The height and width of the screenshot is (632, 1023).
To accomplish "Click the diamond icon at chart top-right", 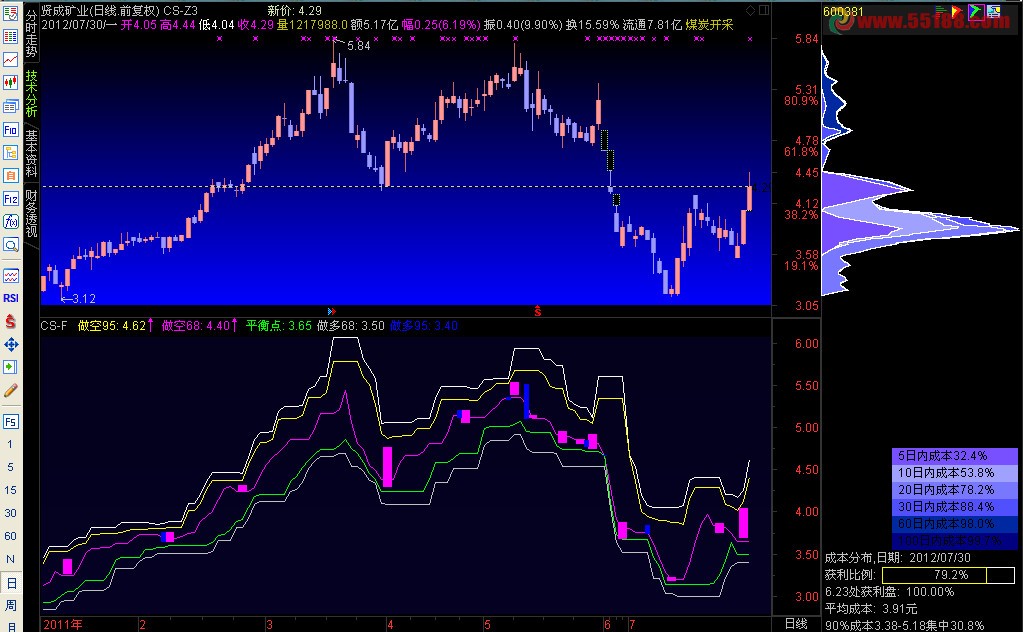I will click(x=750, y=10).
